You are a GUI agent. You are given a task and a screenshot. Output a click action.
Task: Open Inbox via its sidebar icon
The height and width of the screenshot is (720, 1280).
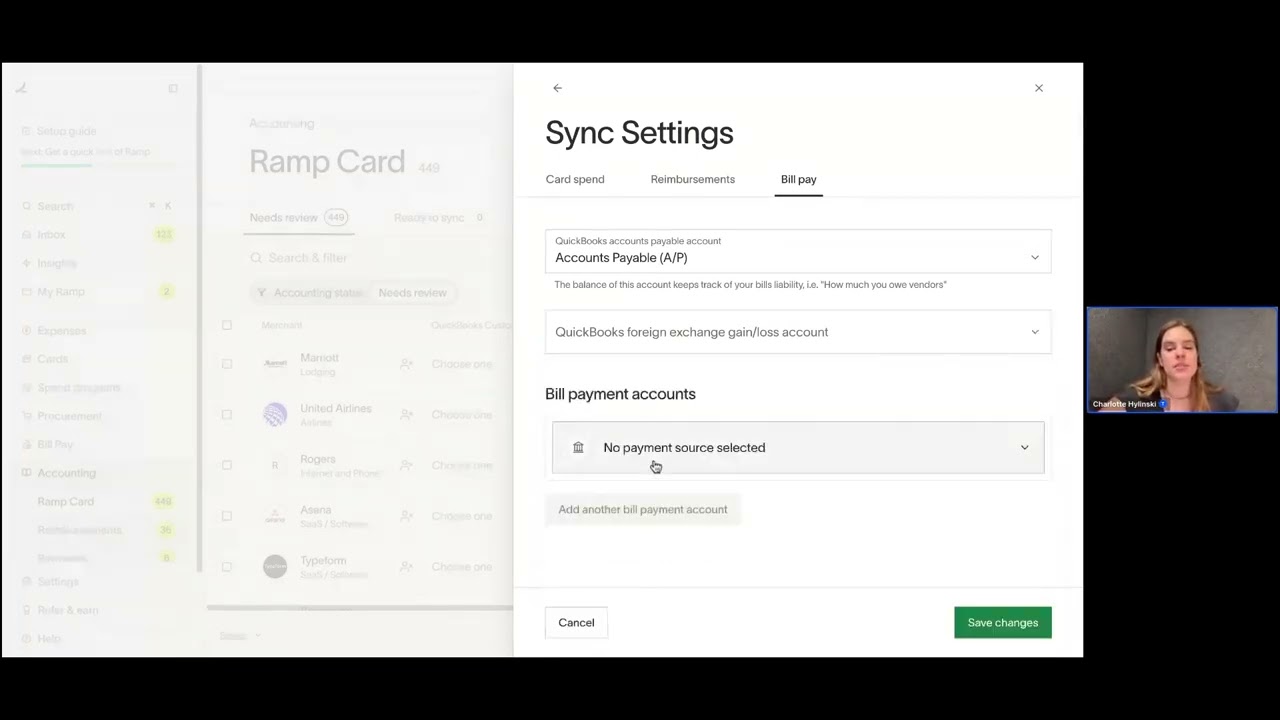(27, 235)
